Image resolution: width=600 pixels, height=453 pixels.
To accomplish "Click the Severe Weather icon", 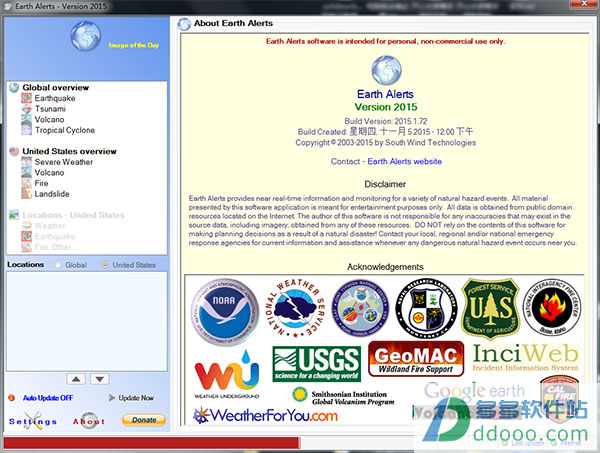I will tap(26, 162).
